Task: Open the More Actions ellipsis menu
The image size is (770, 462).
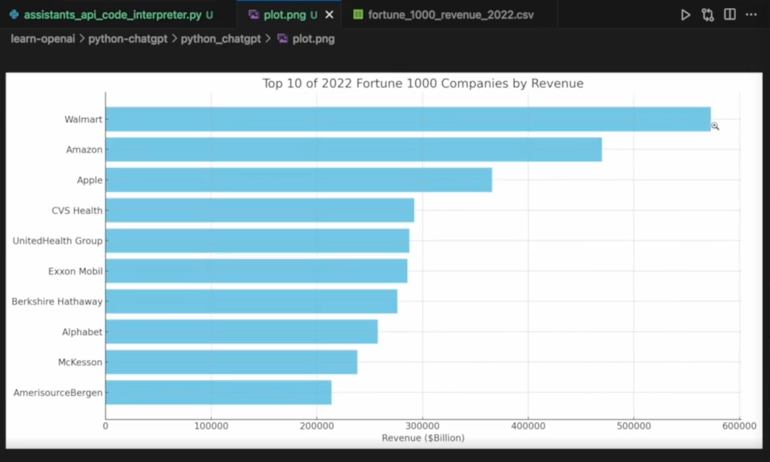Action: tap(751, 15)
